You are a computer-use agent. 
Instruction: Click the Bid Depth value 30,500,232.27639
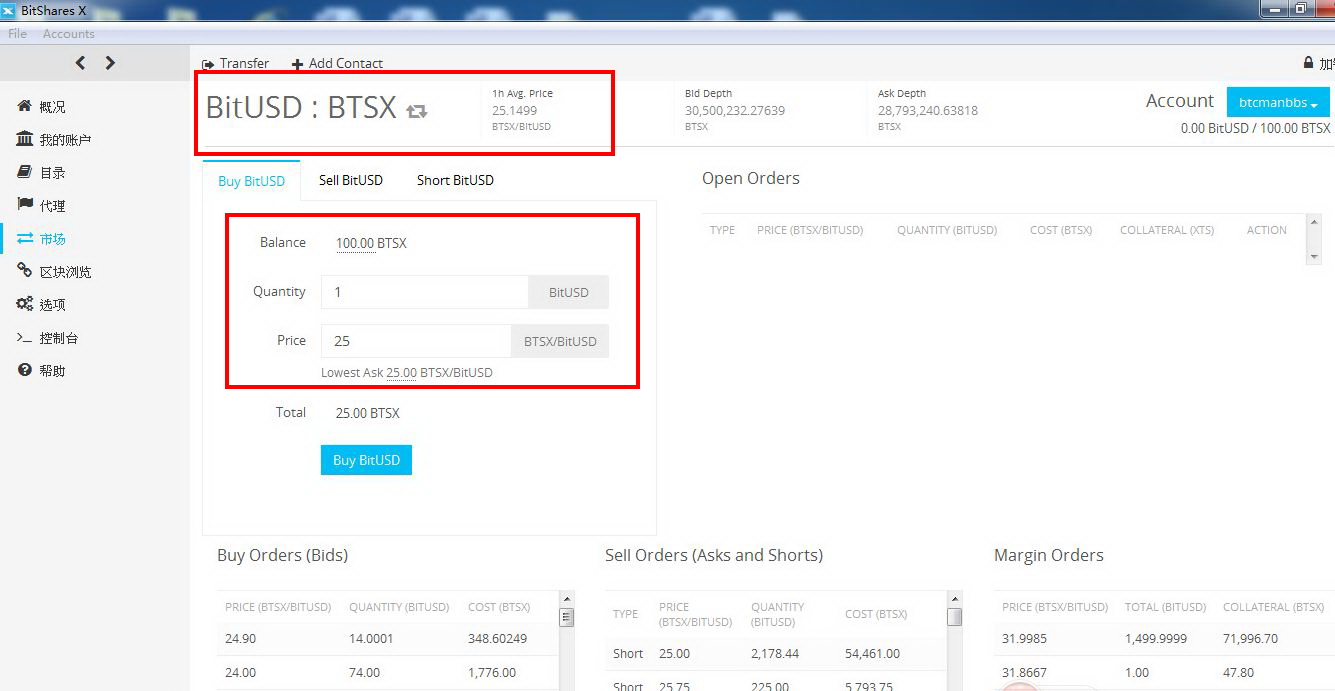tap(735, 111)
